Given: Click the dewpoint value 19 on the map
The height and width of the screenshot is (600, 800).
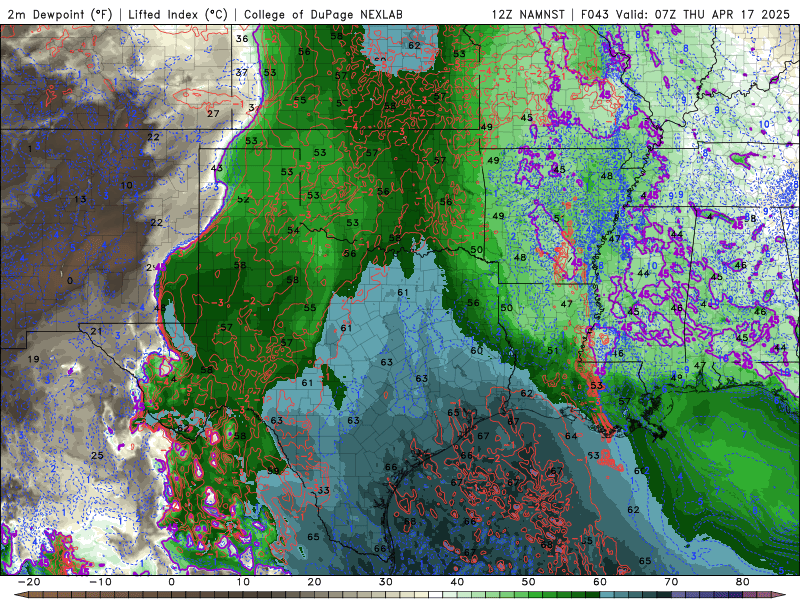Looking at the screenshot, I should coord(34,359).
